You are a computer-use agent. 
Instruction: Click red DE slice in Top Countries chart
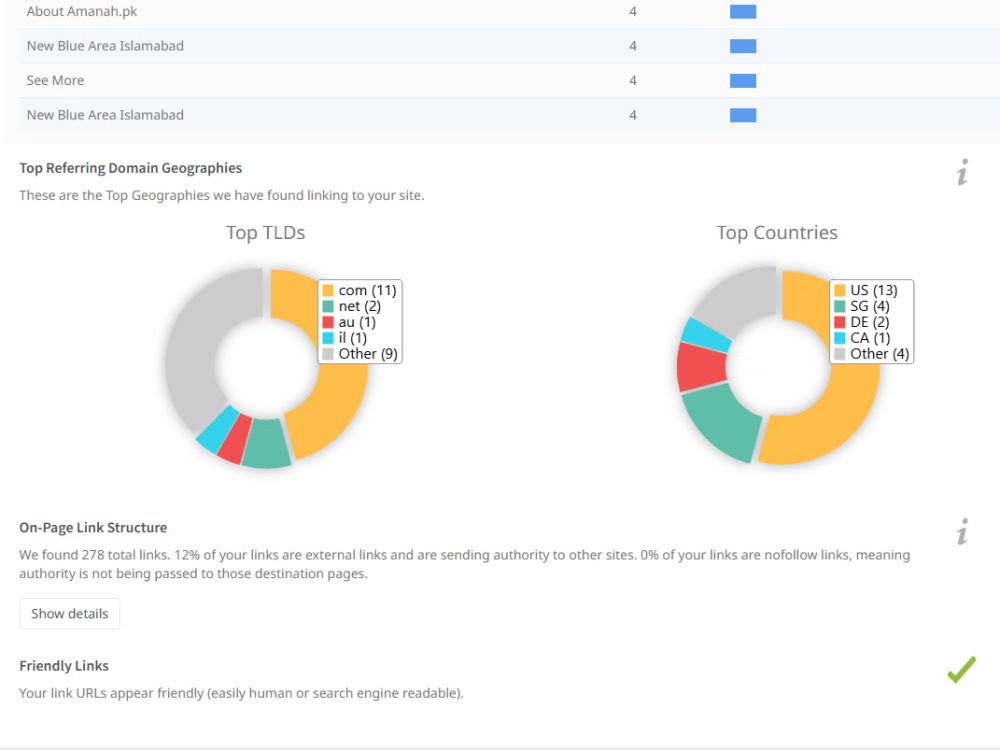701,367
